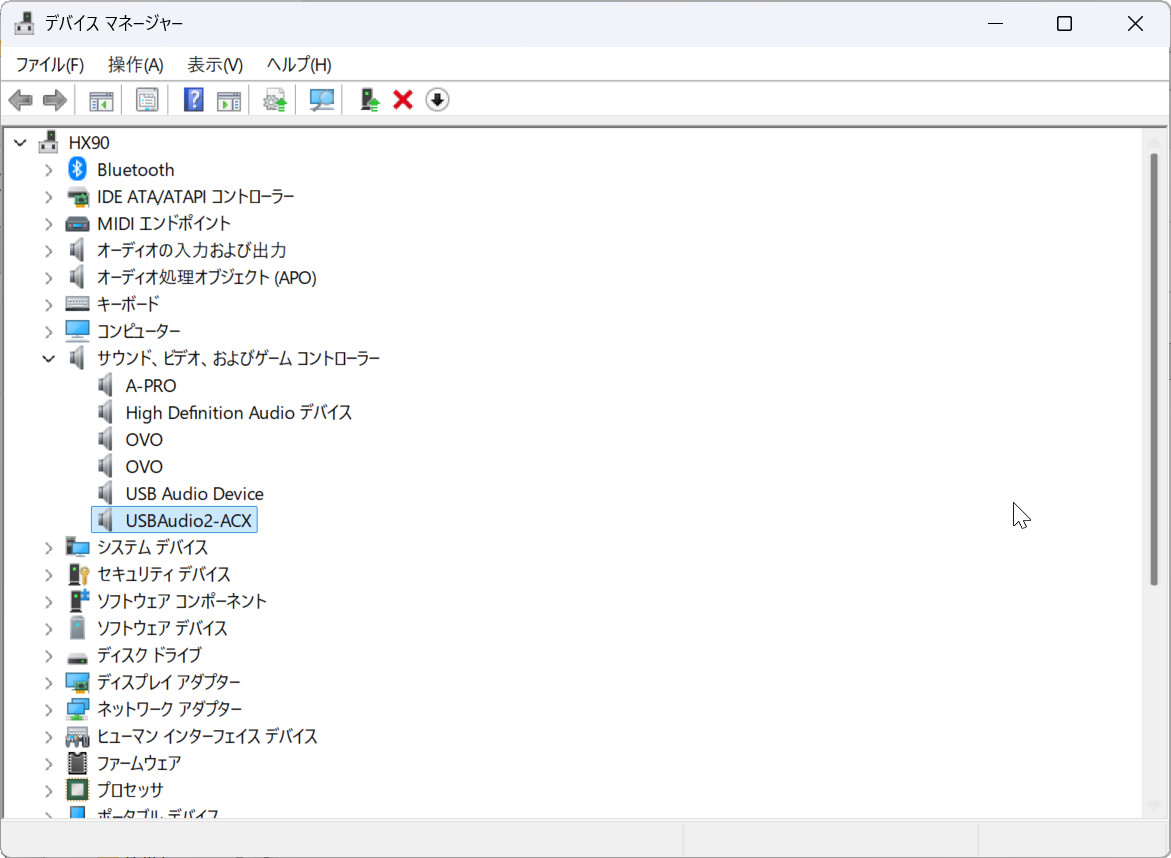Click the Back arrow toolbar icon
Image resolution: width=1171 pixels, height=858 pixels.
20,100
